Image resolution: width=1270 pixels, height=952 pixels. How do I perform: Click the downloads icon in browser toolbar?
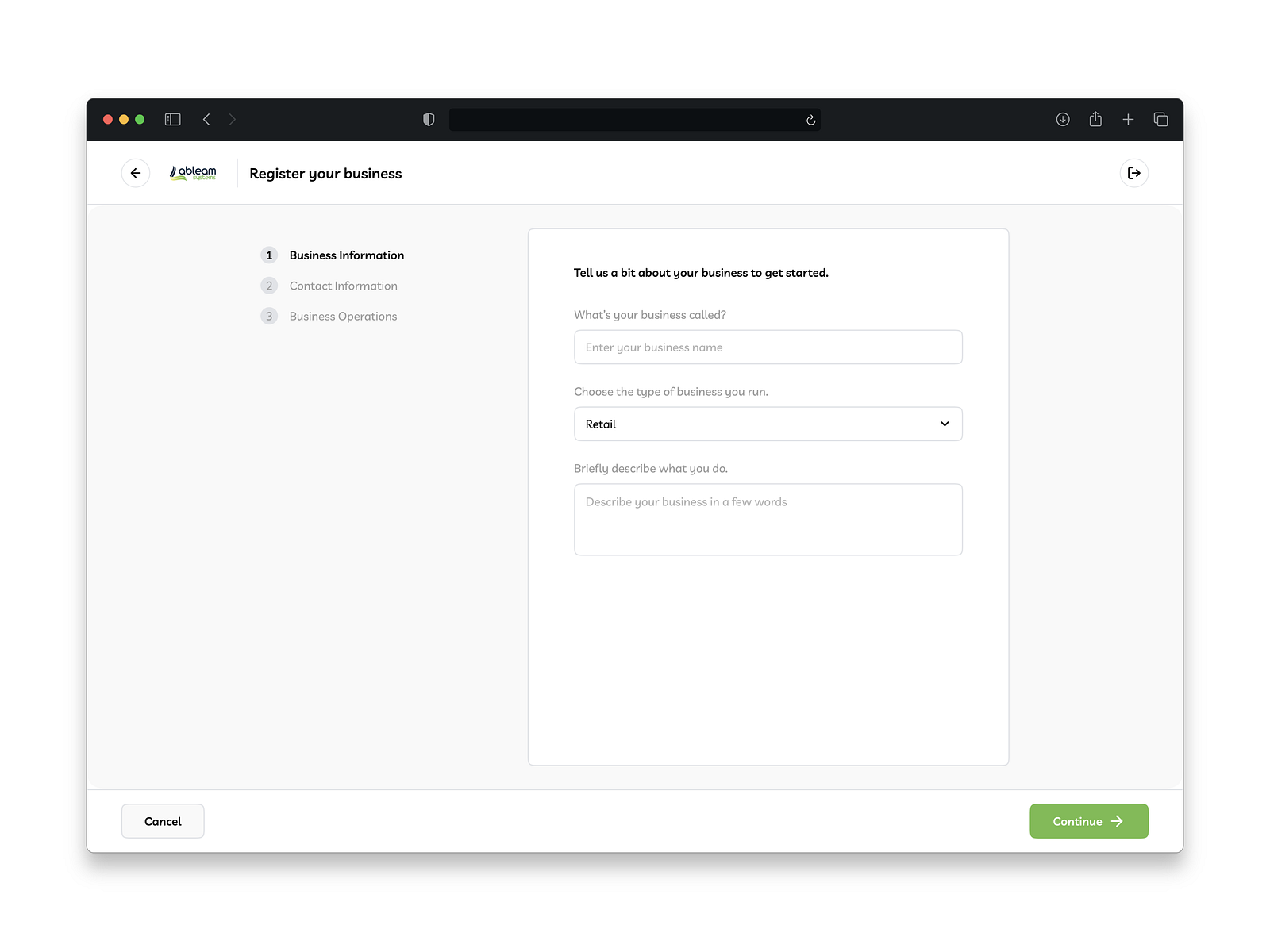pos(1063,119)
